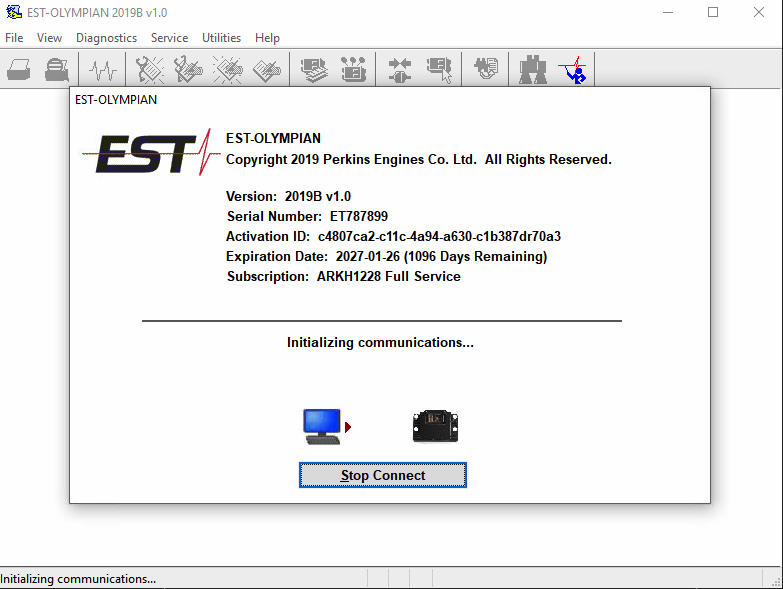The width and height of the screenshot is (783, 589).
Task: Click the ECM module image in dialog
Action: coord(435,427)
